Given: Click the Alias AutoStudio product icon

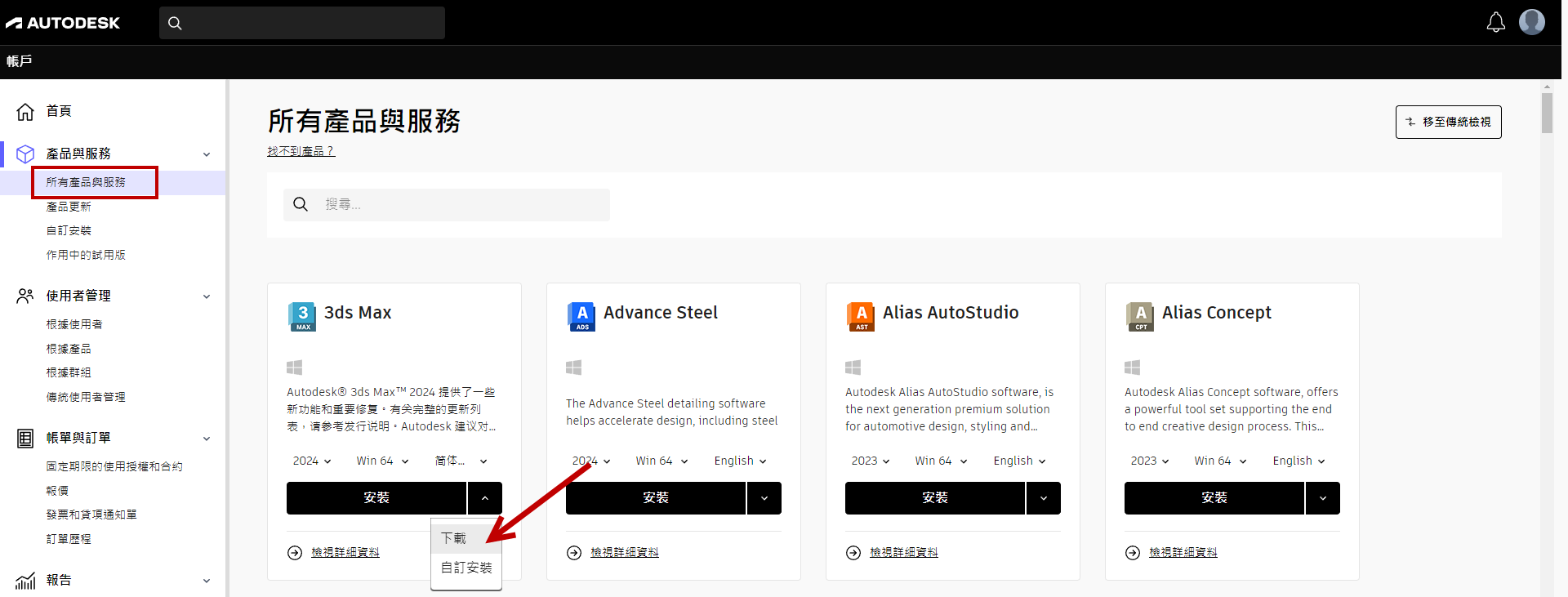Looking at the screenshot, I should tap(861, 316).
